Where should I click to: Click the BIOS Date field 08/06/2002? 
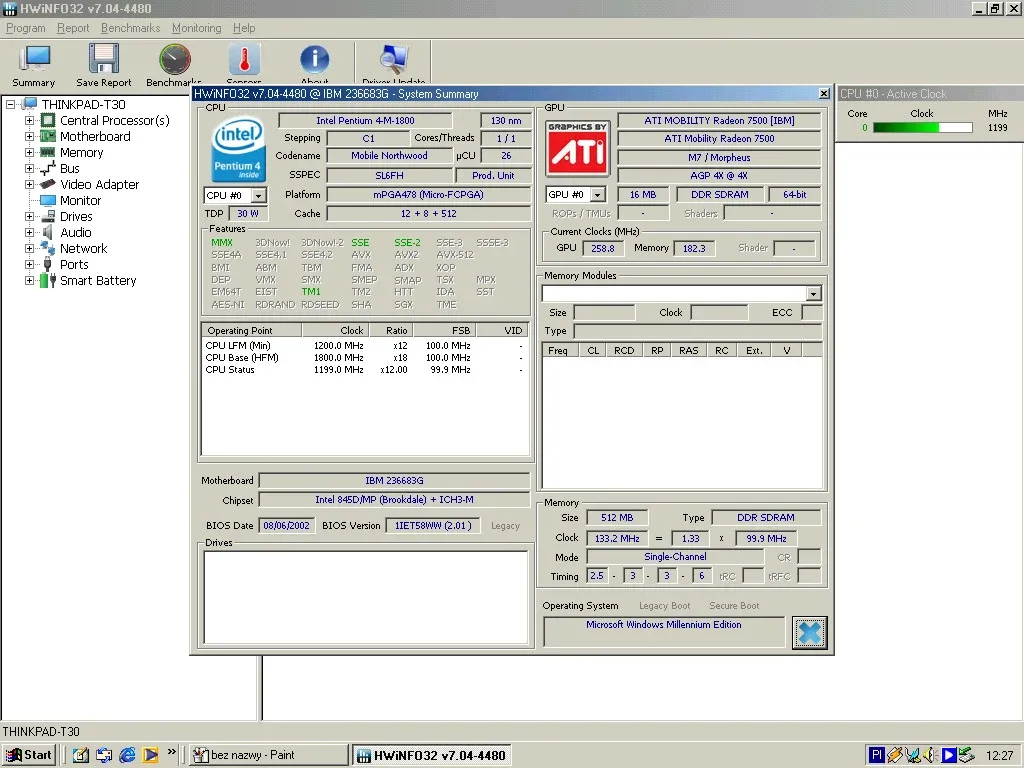click(x=287, y=526)
